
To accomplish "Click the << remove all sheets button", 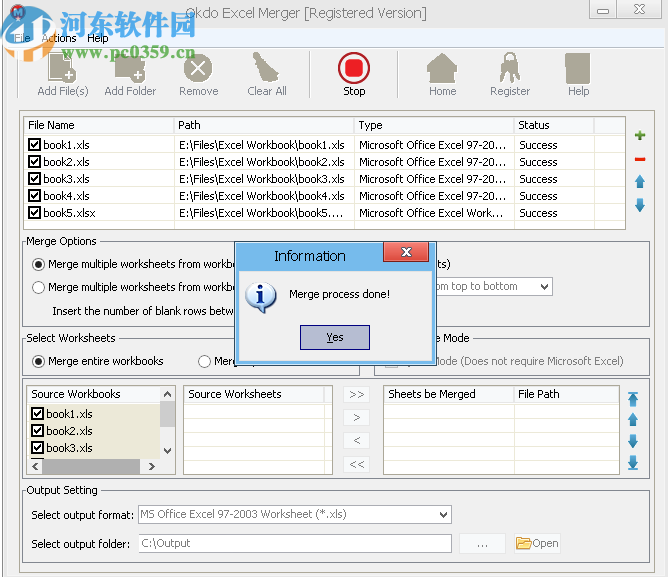I will pyautogui.click(x=357, y=464).
